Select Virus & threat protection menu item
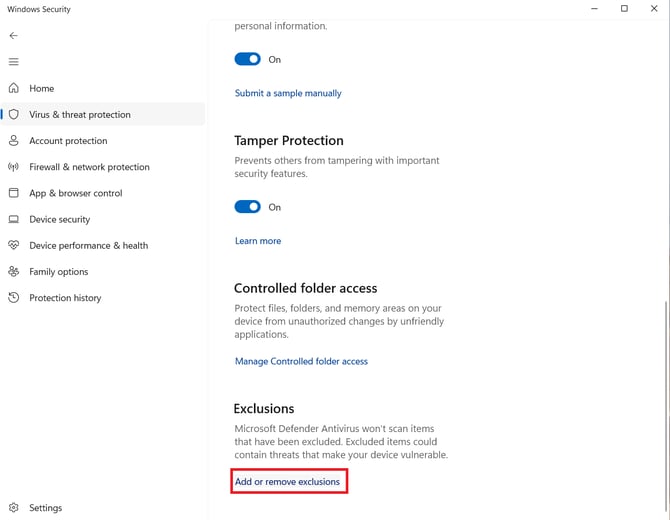The image size is (670, 520). tap(103, 115)
